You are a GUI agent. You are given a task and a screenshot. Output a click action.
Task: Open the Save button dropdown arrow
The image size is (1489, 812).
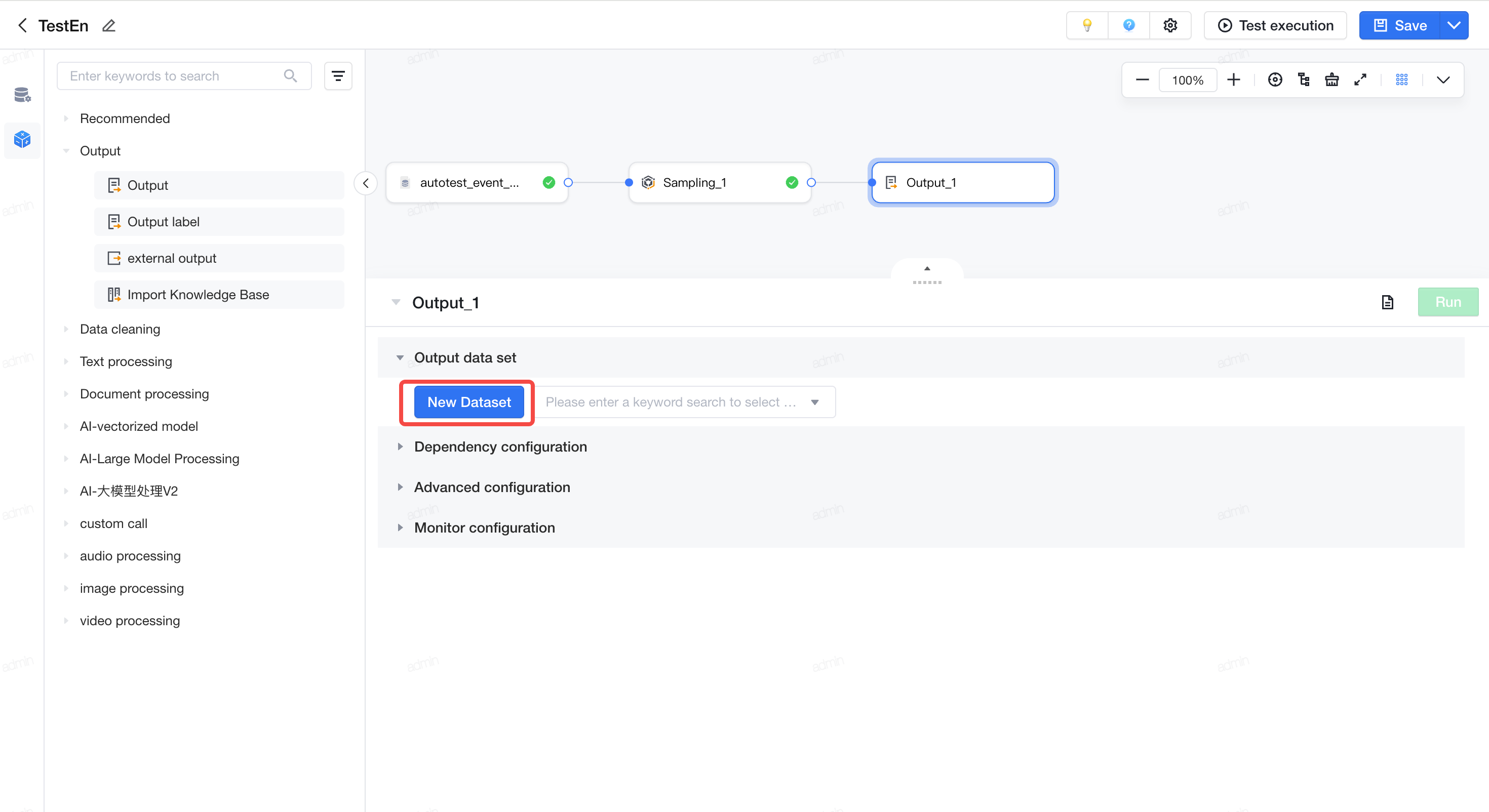[x=1453, y=25]
